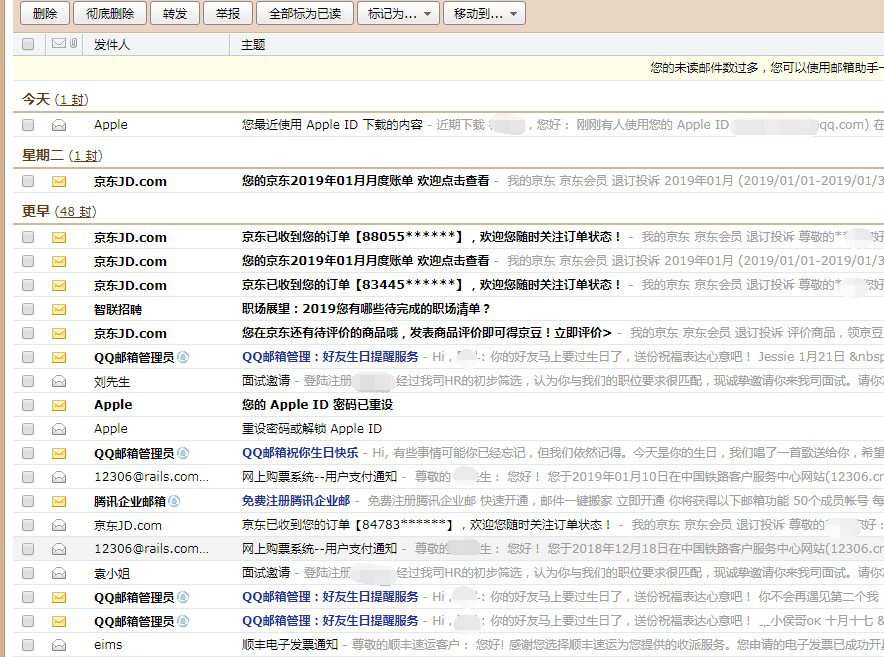Click the 主题 column header
The height and width of the screenshot is (657, 884).
[x=253, y=45]
